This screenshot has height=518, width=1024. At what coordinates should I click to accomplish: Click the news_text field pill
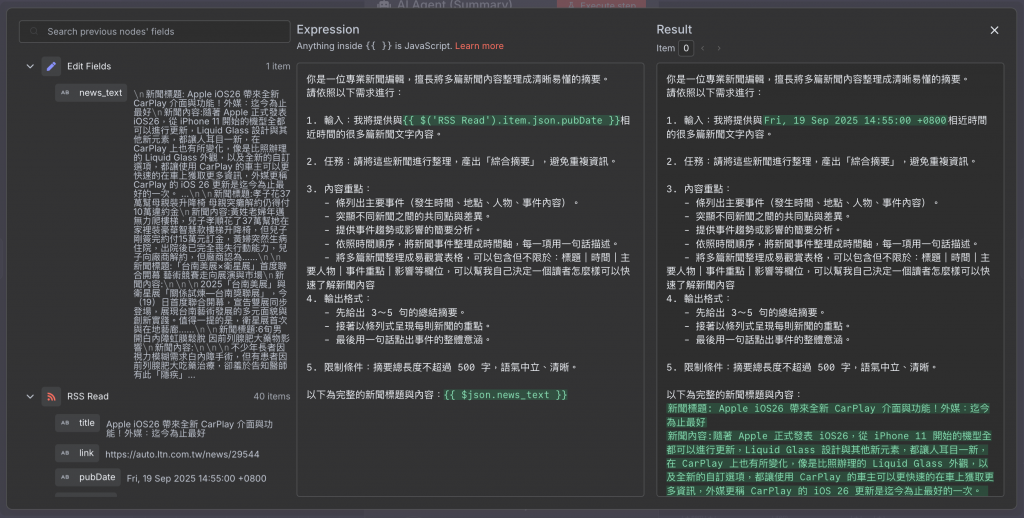pos(91,93)
